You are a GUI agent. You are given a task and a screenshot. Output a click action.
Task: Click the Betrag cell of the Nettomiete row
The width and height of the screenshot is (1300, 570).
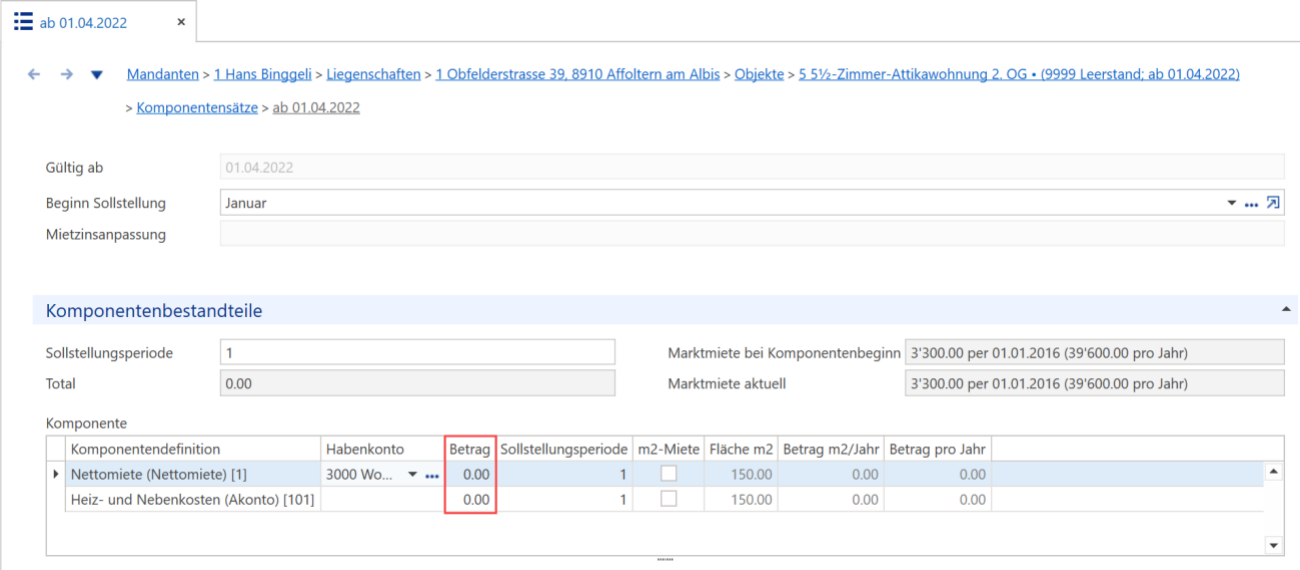pos(470,474)
